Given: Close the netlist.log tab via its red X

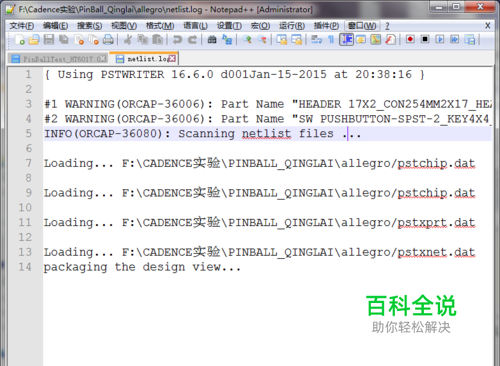Looking at the screenshot, I should 172,59.
